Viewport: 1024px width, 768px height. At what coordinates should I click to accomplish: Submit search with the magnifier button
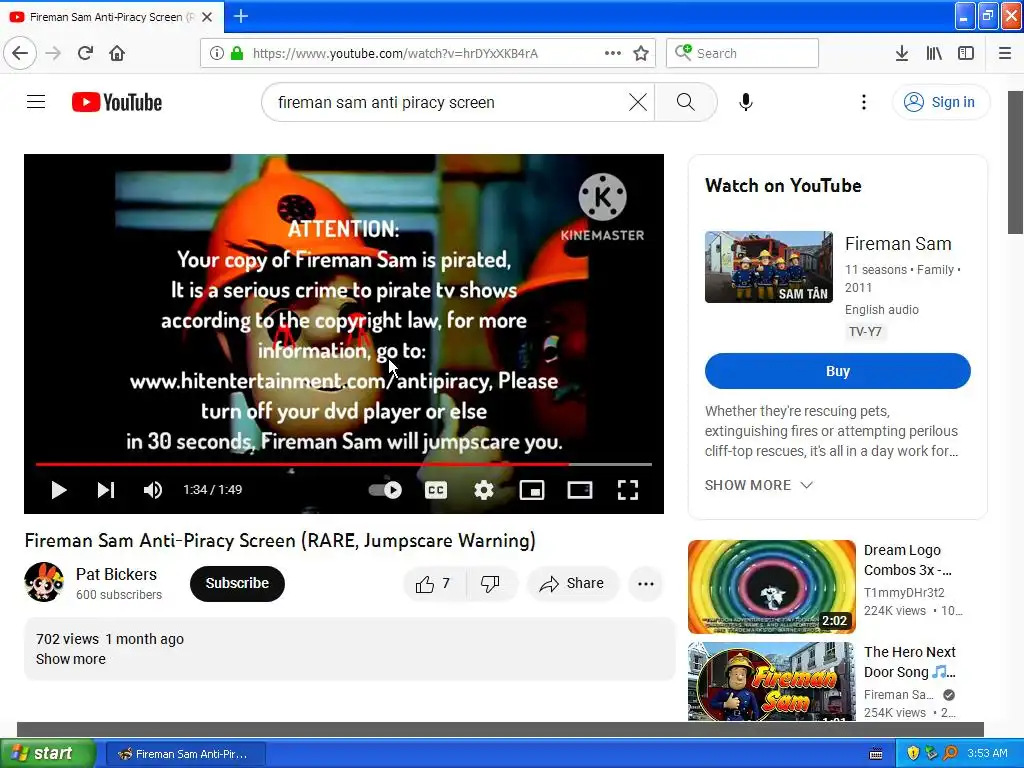coord(686,102)
